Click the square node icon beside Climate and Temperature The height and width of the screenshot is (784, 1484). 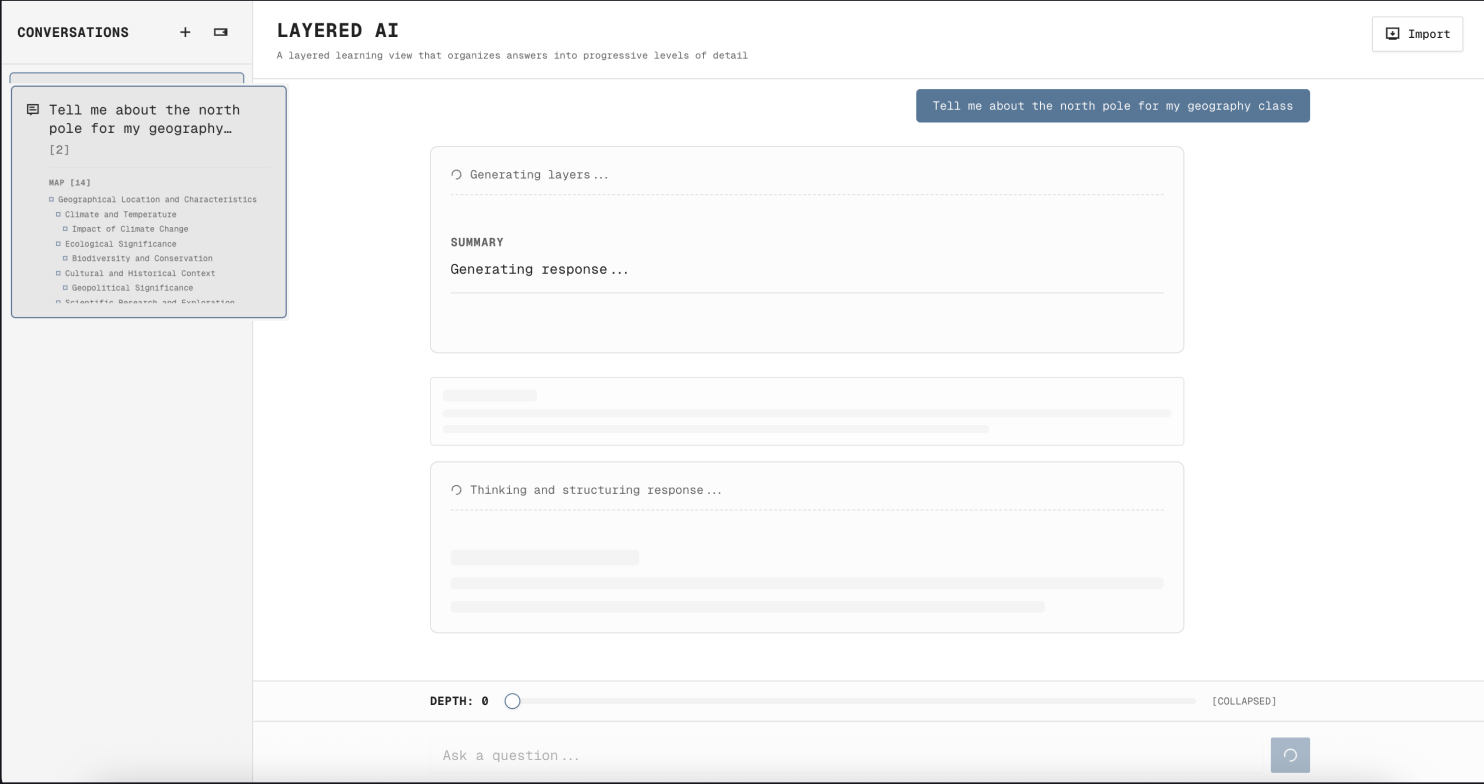point(60,214)
